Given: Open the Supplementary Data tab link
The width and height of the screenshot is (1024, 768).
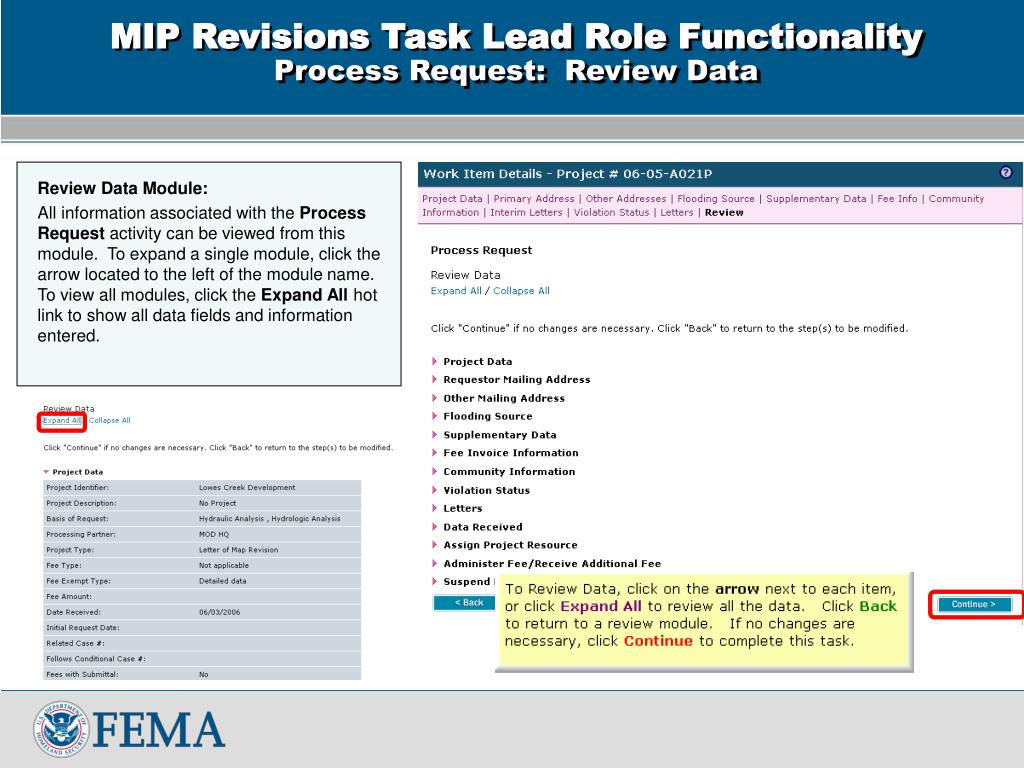Looking at the screenshot, I should click(x=816, y=199).
